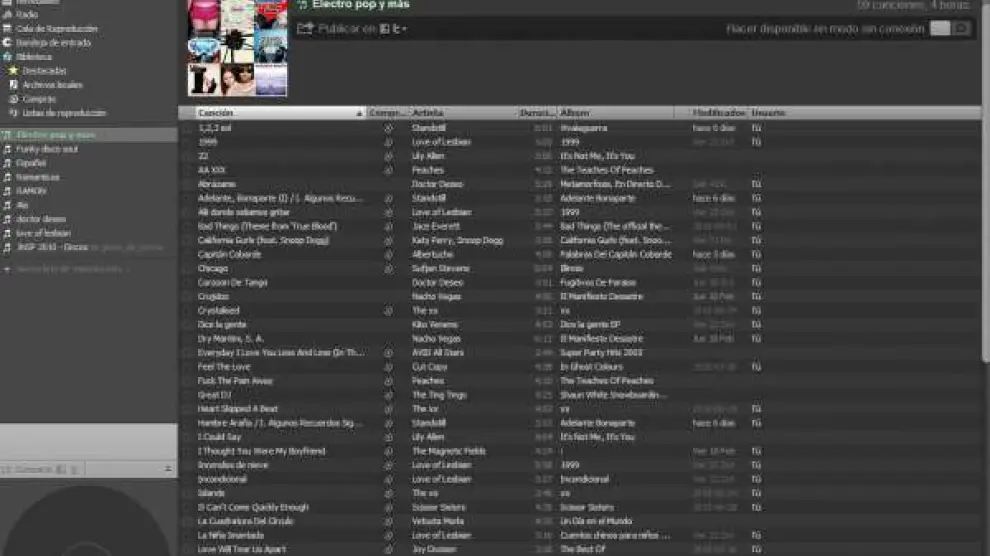Open Radio in the sidebar
Image resolution: width=990 pixels, height=556 pixels.
pyautogui.click(x=27, y=15)
